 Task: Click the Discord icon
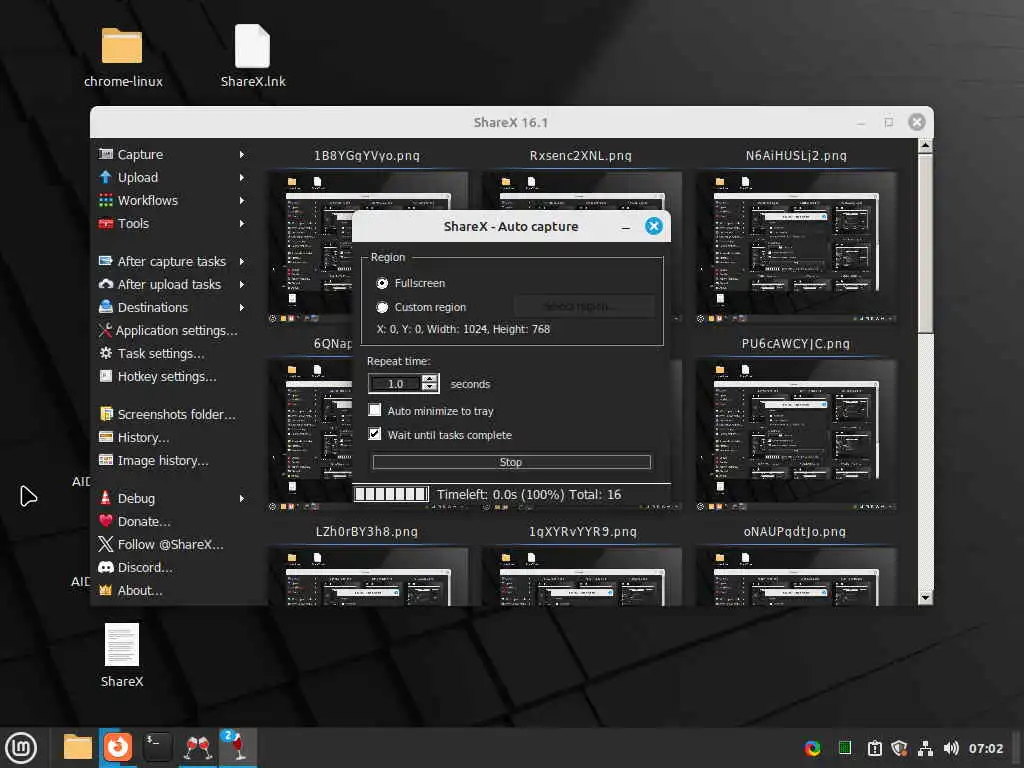pos(105,567)
